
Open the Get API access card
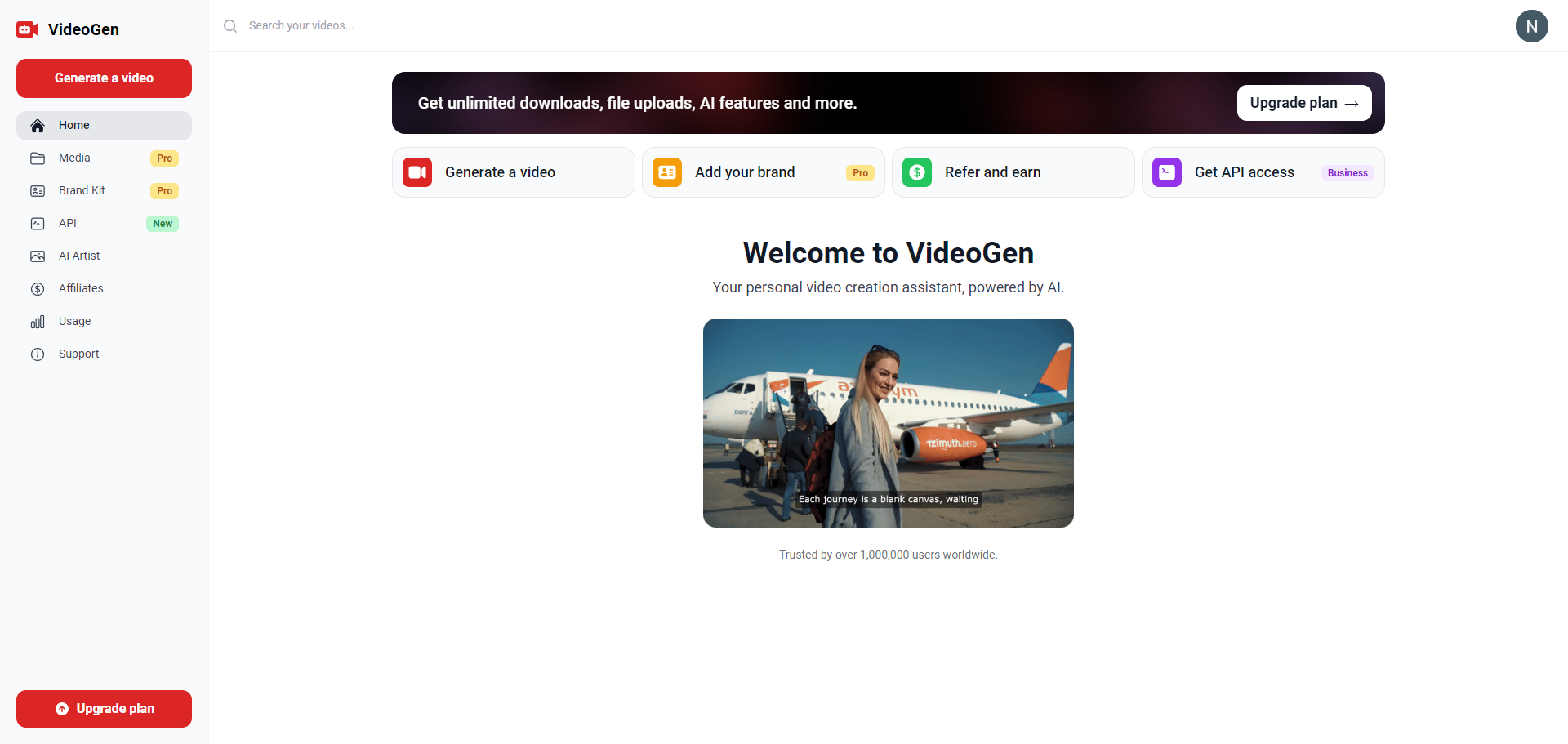(x=1263, y=172)
